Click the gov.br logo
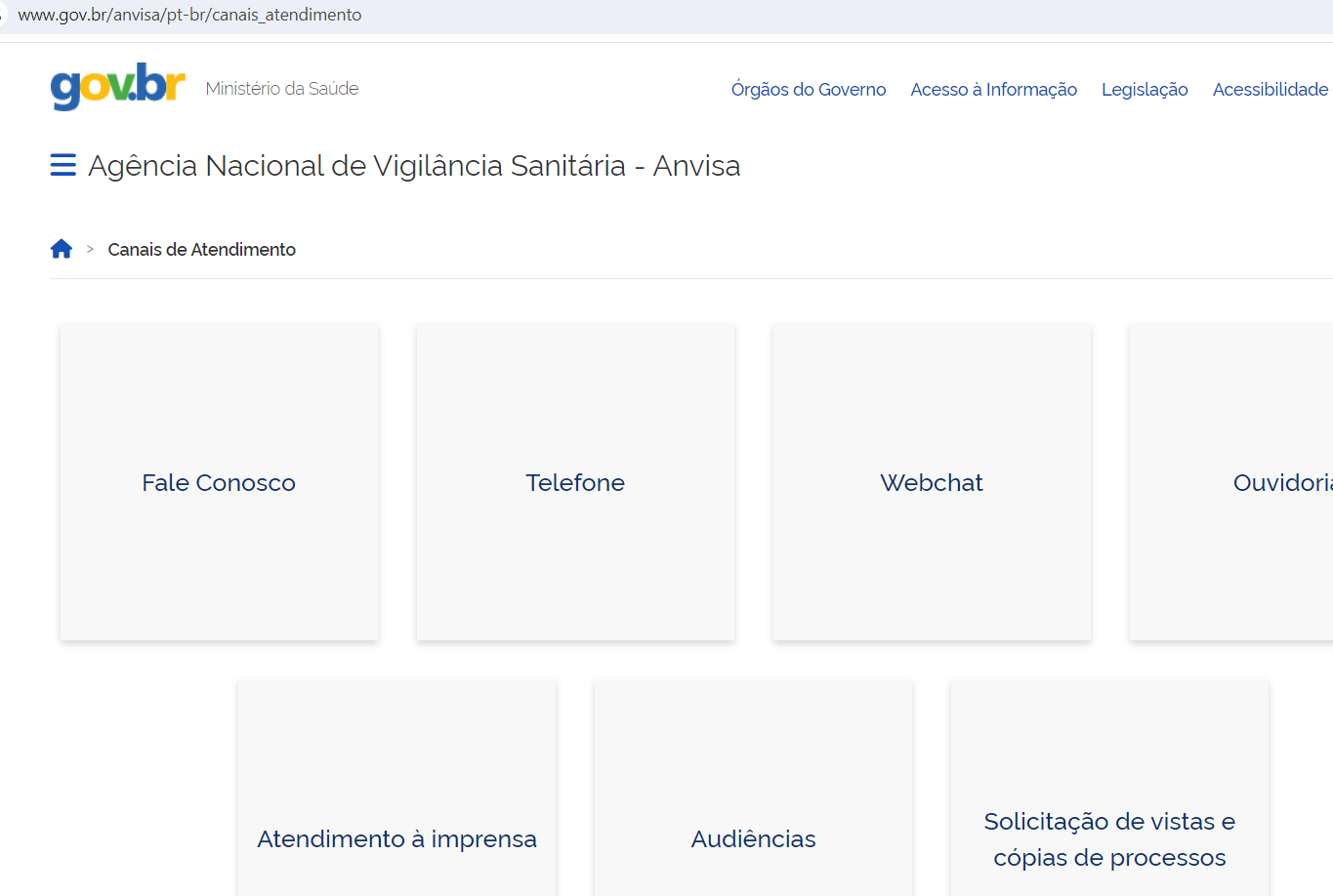This screenshot has width=1333, height=896. 117,87
